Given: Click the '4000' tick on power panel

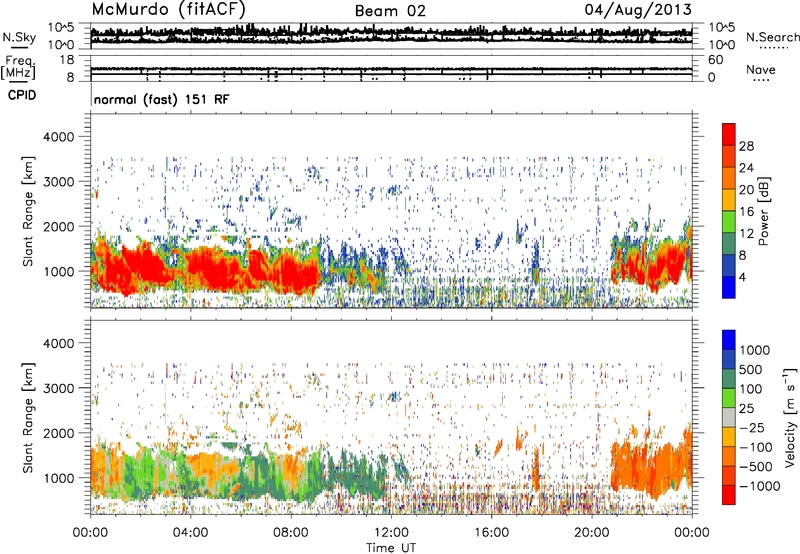Looking at the screenshot, I should coord(59,137).
